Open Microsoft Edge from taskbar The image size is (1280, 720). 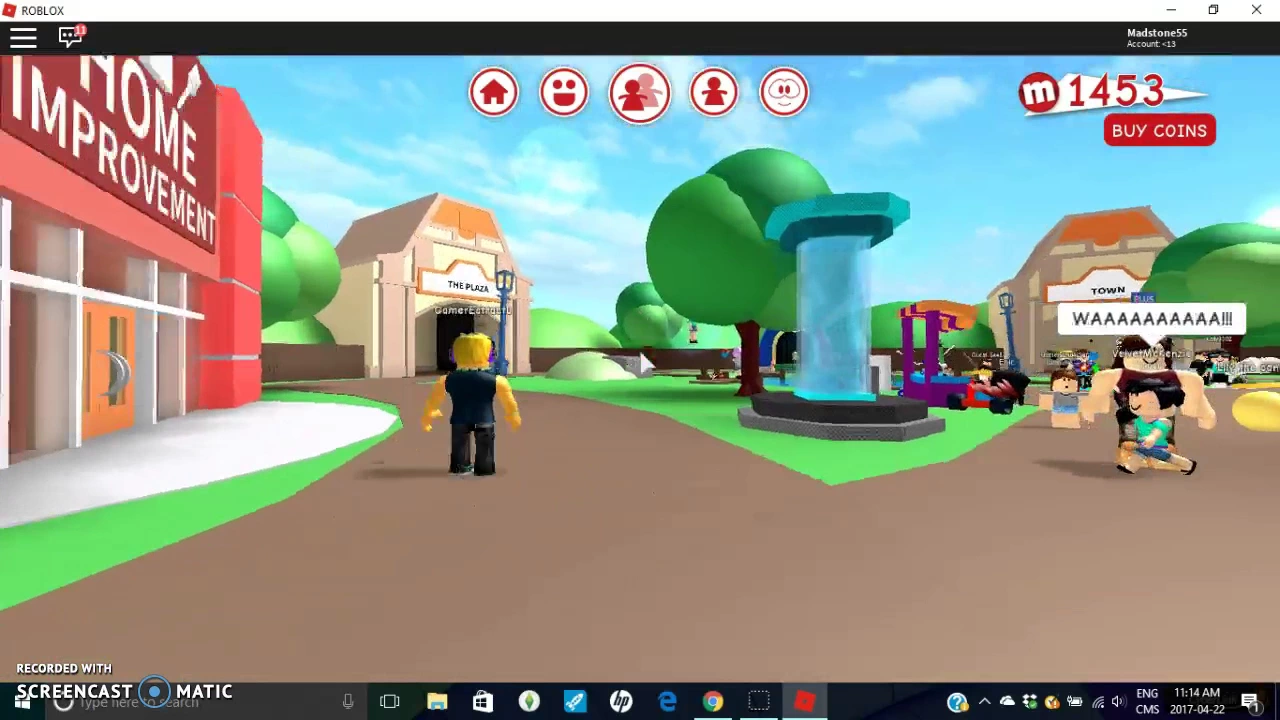coord(667,702)
